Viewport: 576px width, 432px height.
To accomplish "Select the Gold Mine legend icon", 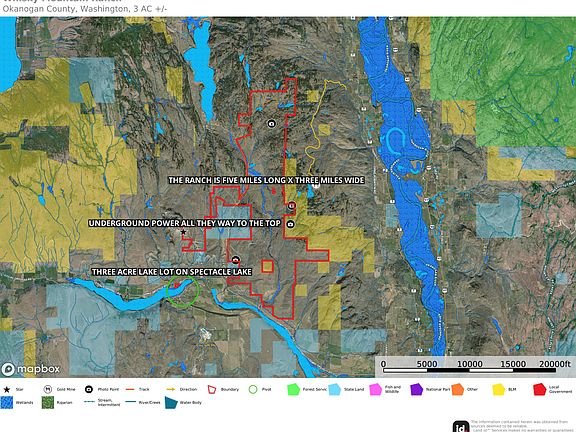I will 48,389.
